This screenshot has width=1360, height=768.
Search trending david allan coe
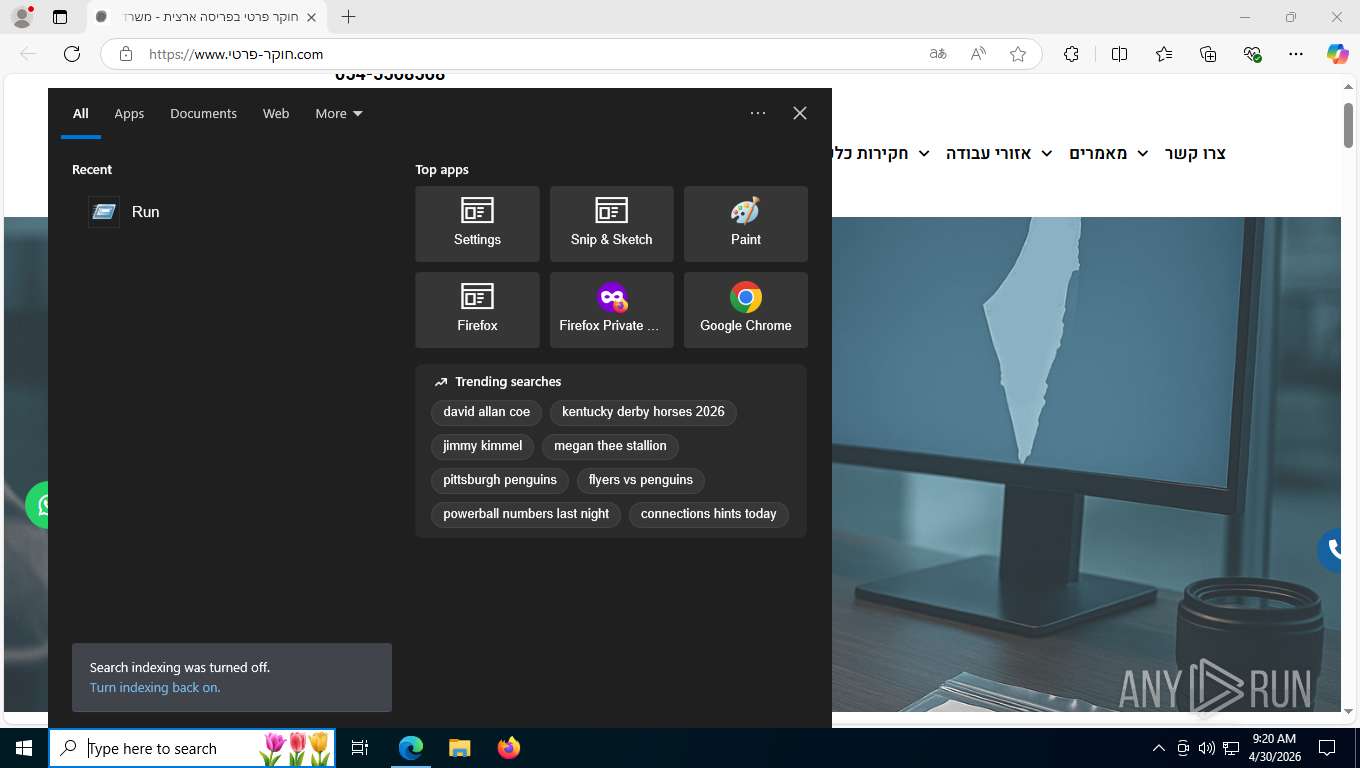tap(487, 412)
